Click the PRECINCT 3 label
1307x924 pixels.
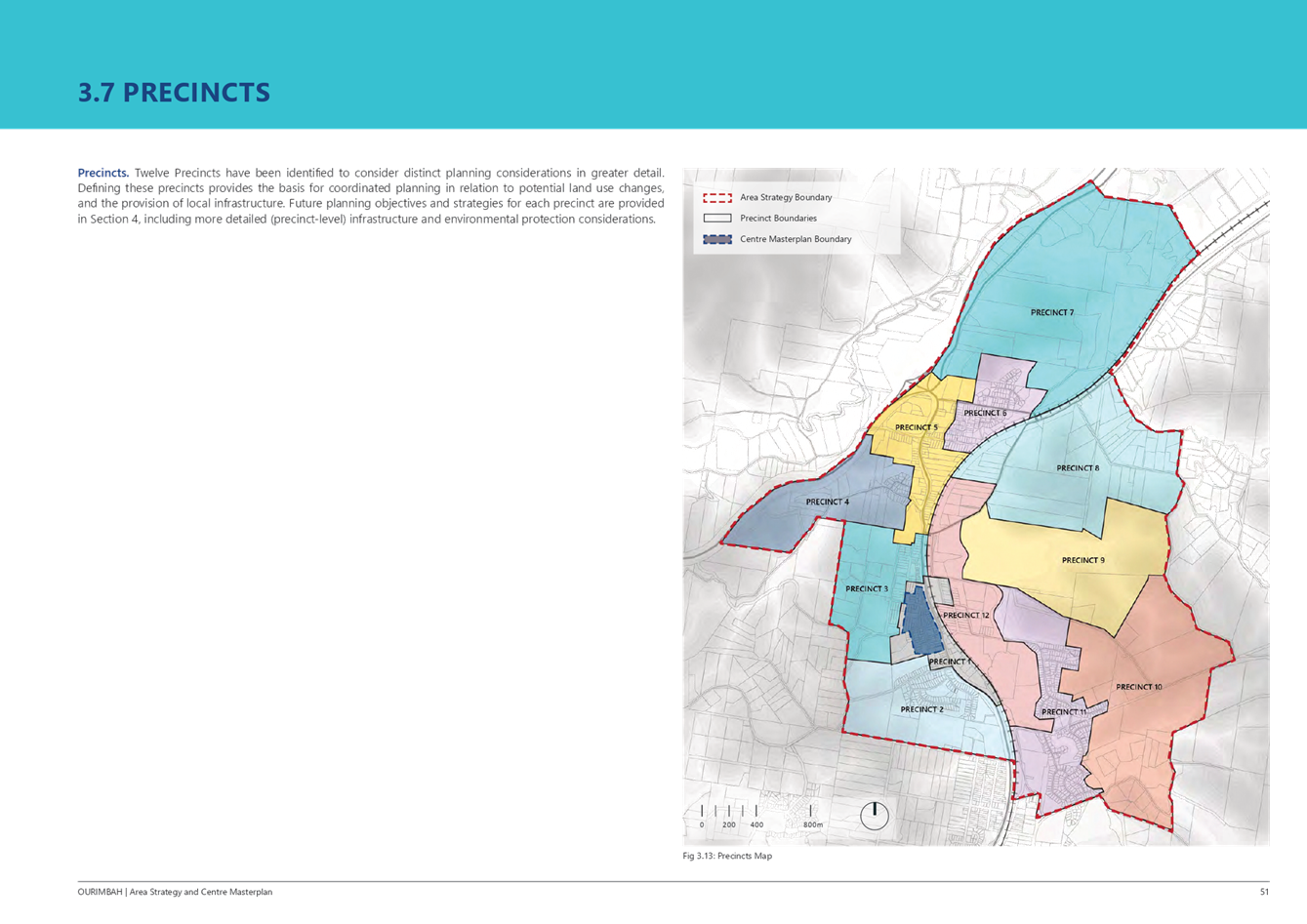pos(866,588)
